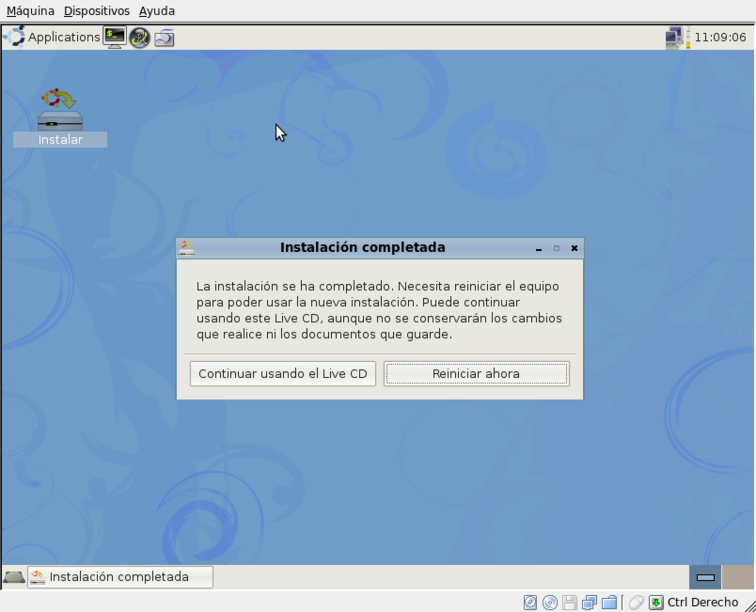Click the VirtualBox optical disc status icon
The width and height of the screenshot is (756, 612).
pos(550,602)
